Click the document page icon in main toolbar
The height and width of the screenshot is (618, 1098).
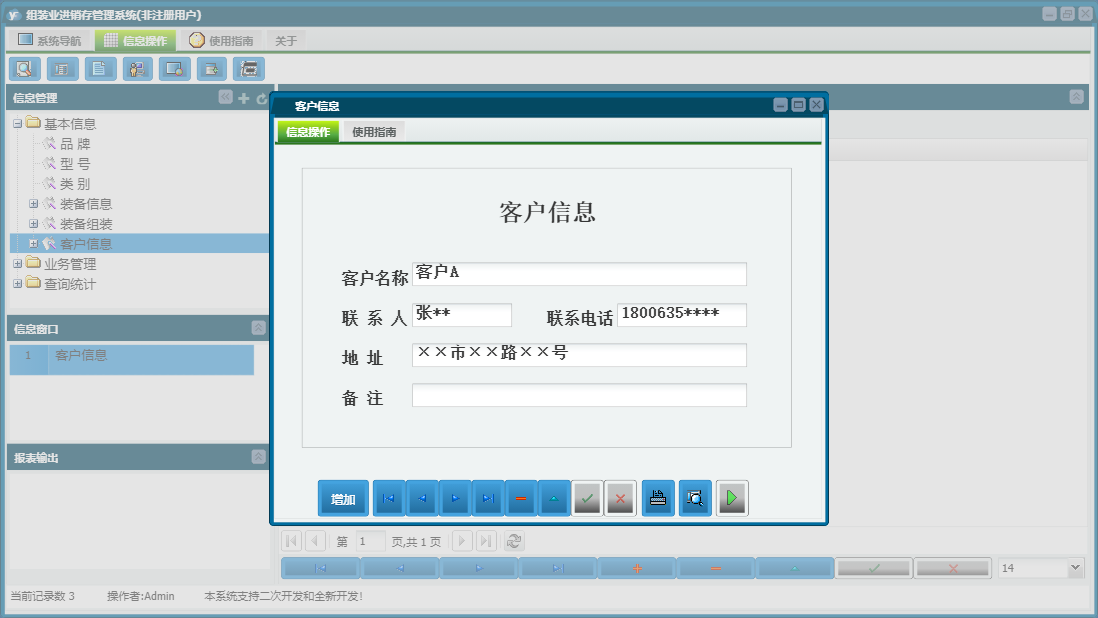(100, 69)
